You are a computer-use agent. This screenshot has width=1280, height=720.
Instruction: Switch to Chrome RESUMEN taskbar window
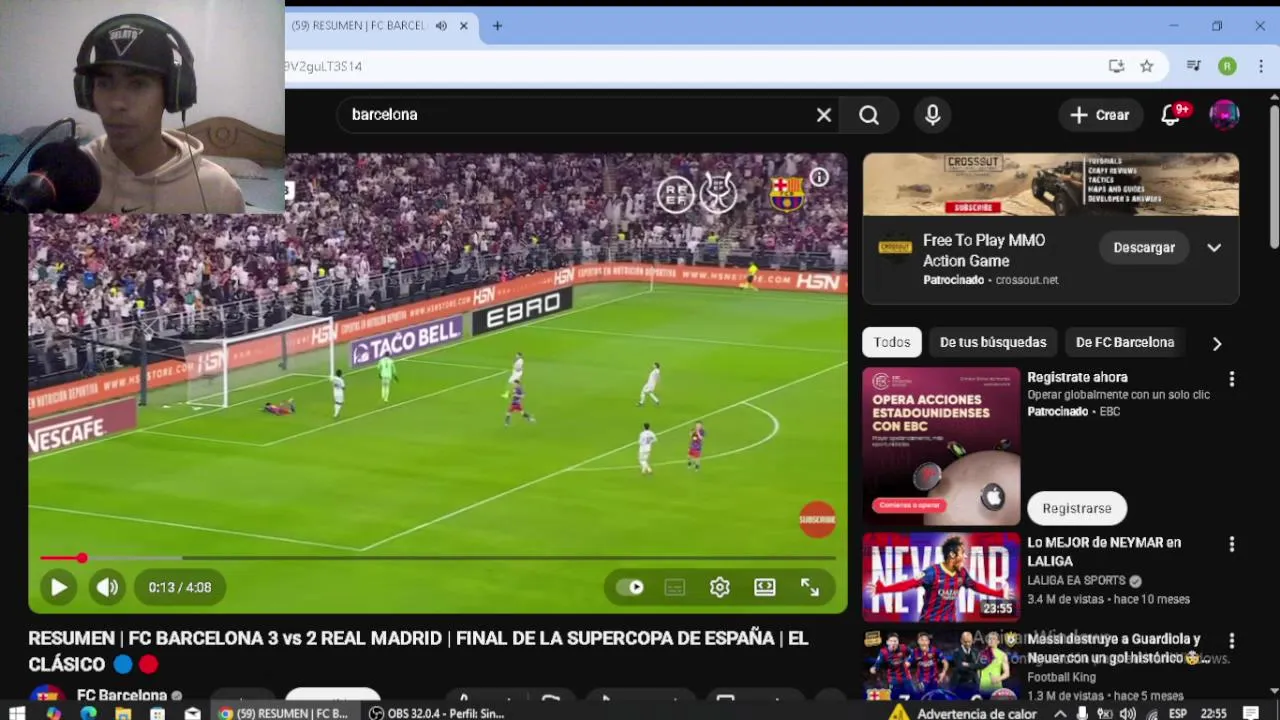pyautogui.click(x=285, y=713)
